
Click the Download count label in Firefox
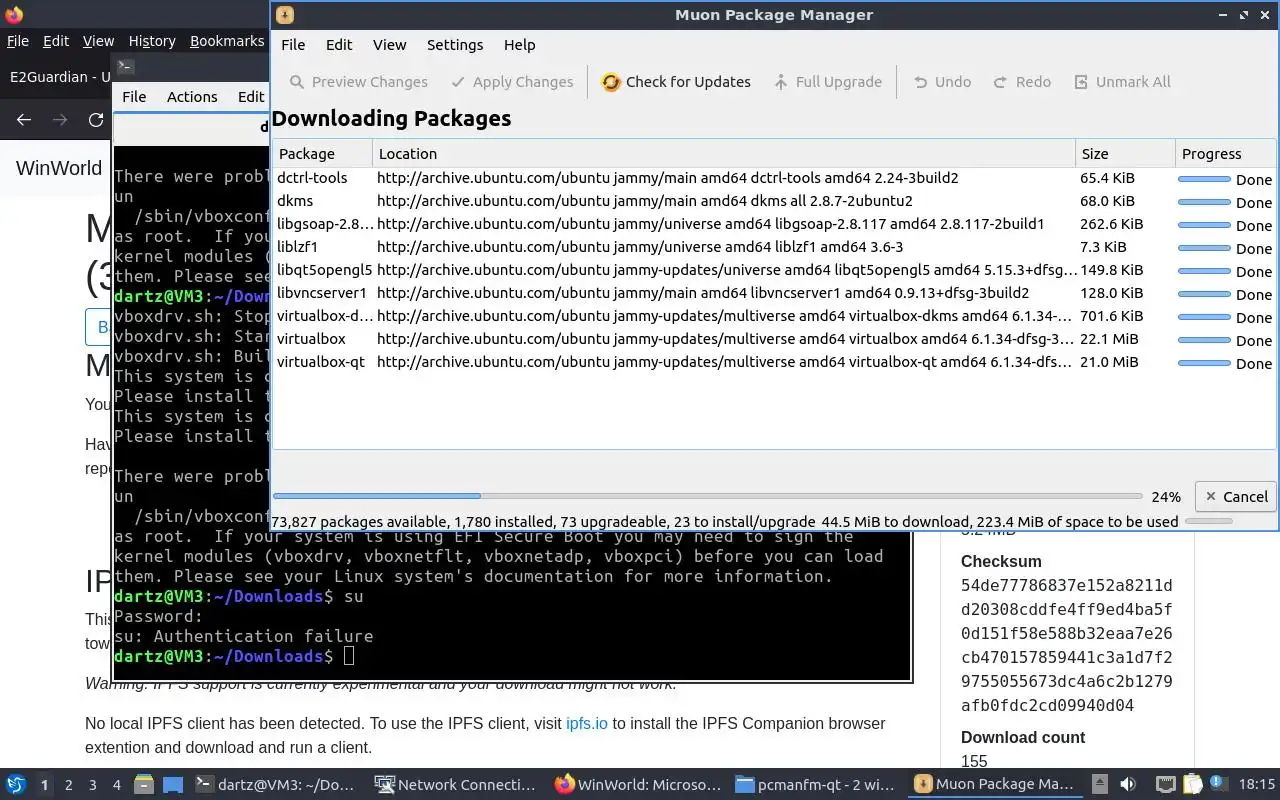click(1023, 738)
